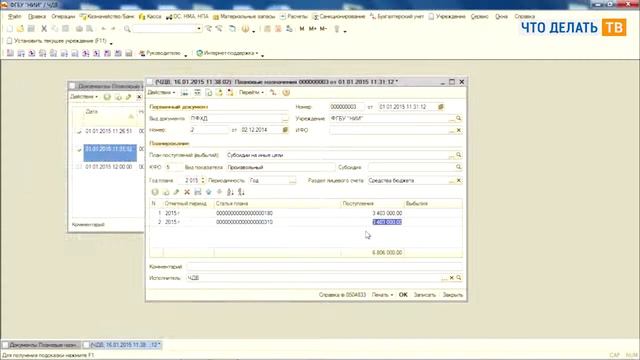Select the row with article ending in 310
This screenshot has width=640, height=360.
pos(306,222)
